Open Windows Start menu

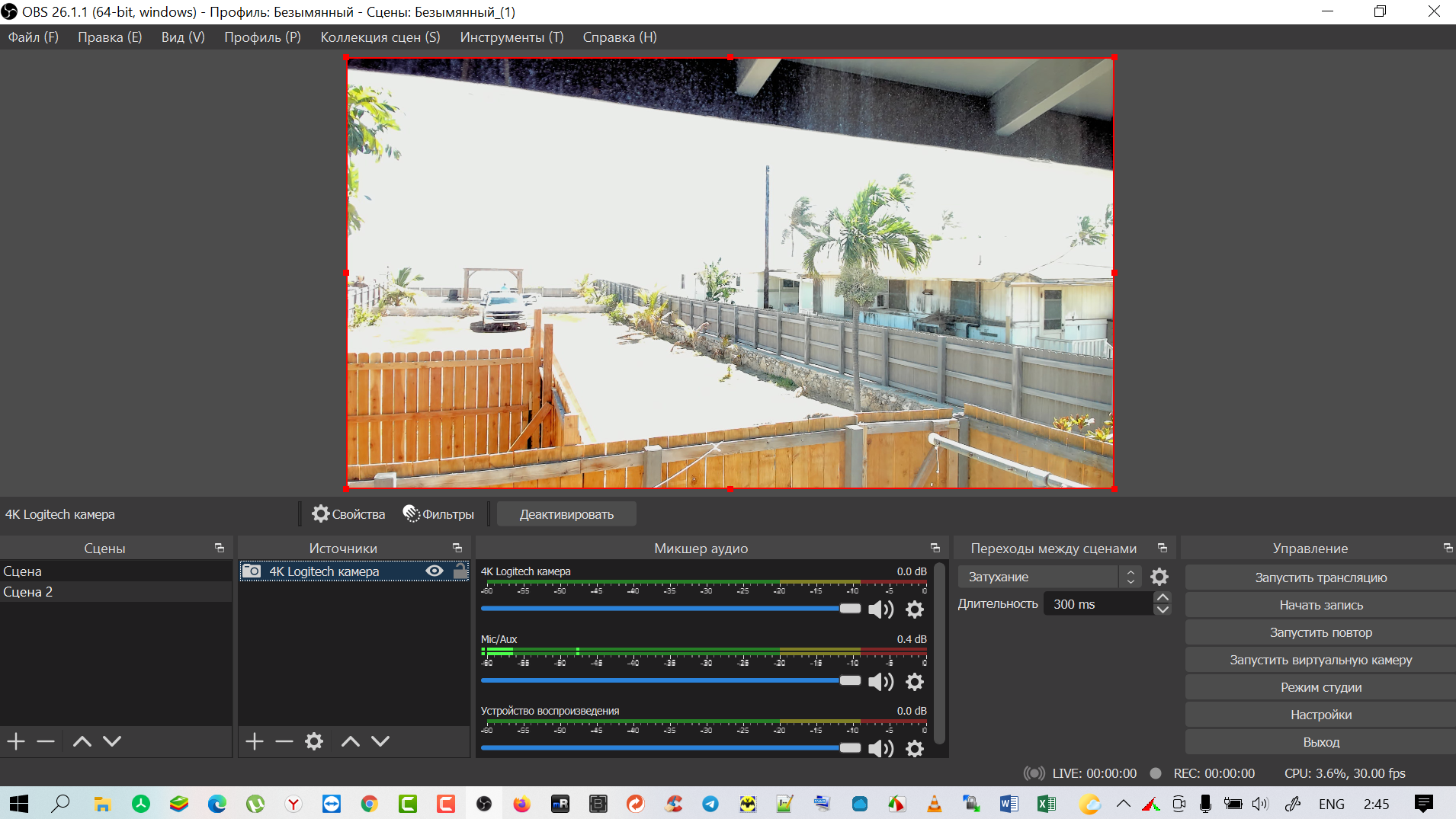(18, 804)
